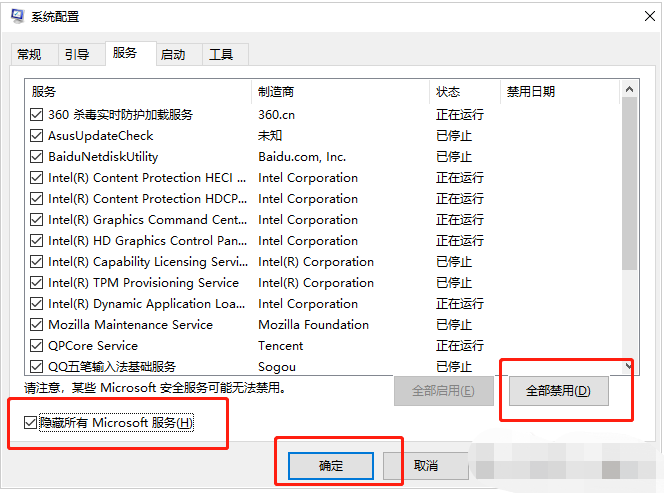Toggle 隐藏所有 Microsoft 服务 checkbox
664x493 pixels.
[30, 422]
